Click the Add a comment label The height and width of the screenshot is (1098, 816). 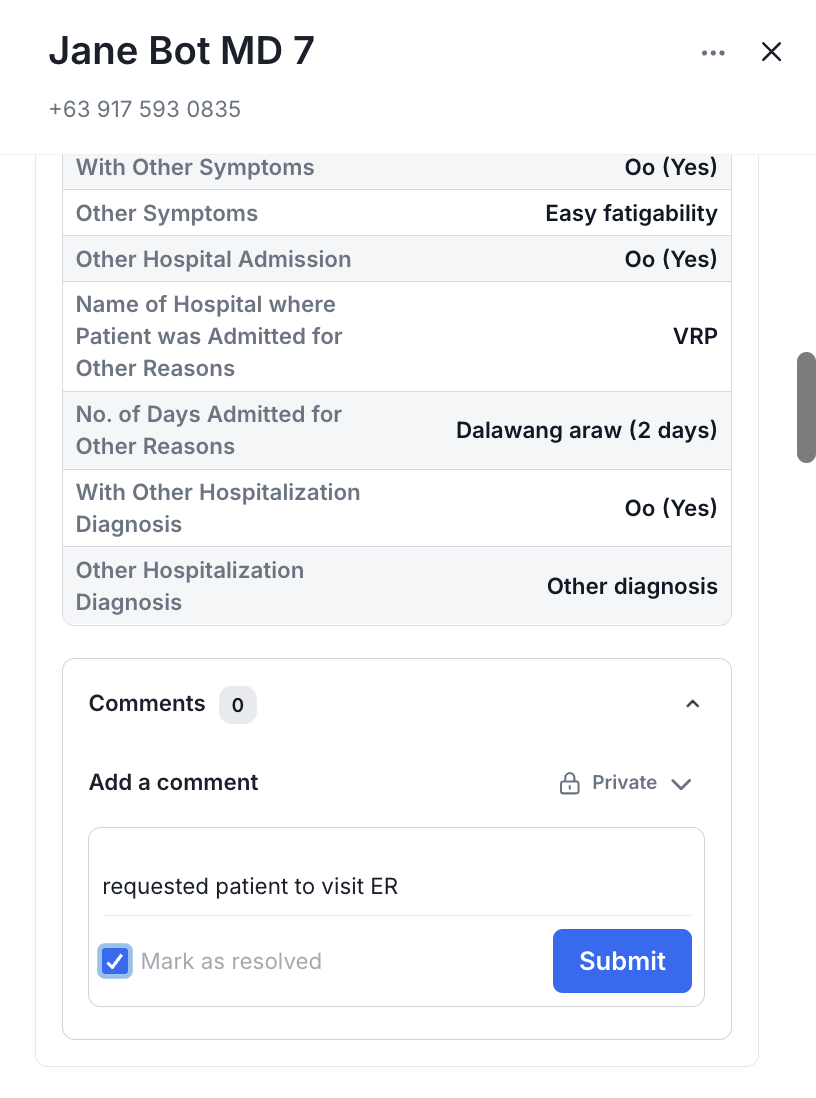tap(173, 783)
